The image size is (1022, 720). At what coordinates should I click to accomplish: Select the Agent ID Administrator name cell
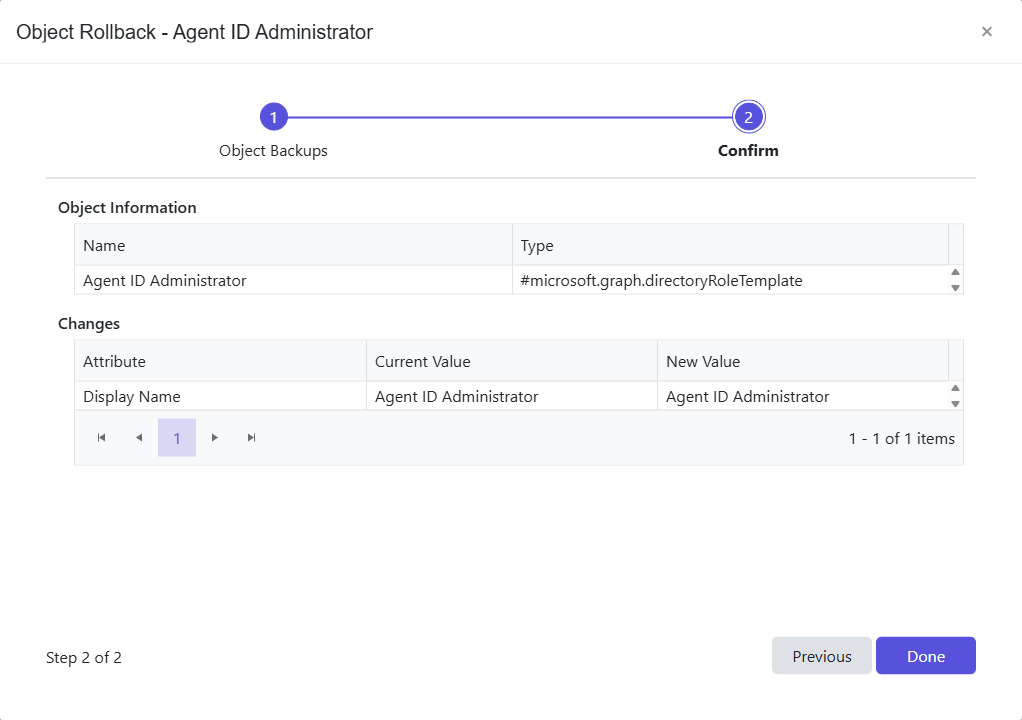pos(164,280)
